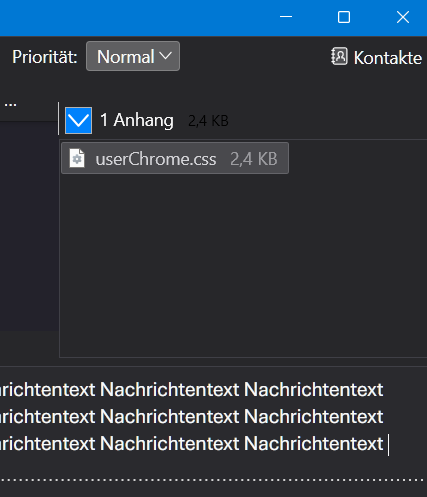The height and width of the screenshot is (497, 427).
Task: Close the compose window
Action: (403, 17)
